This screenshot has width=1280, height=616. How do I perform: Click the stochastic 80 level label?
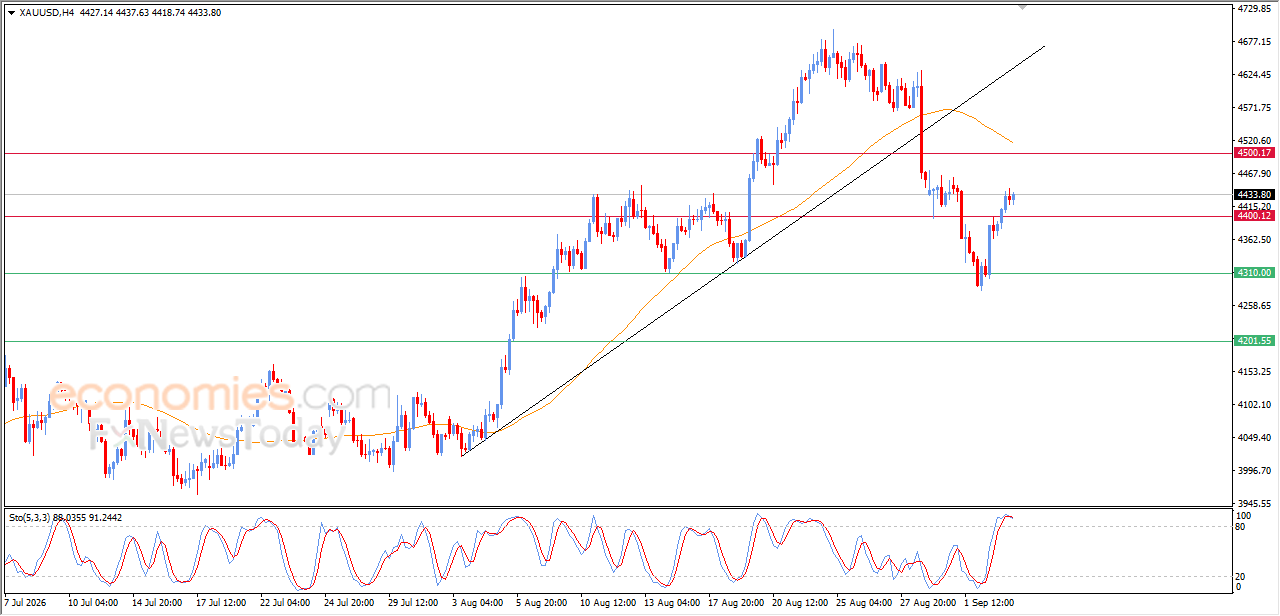(1242, 526)
